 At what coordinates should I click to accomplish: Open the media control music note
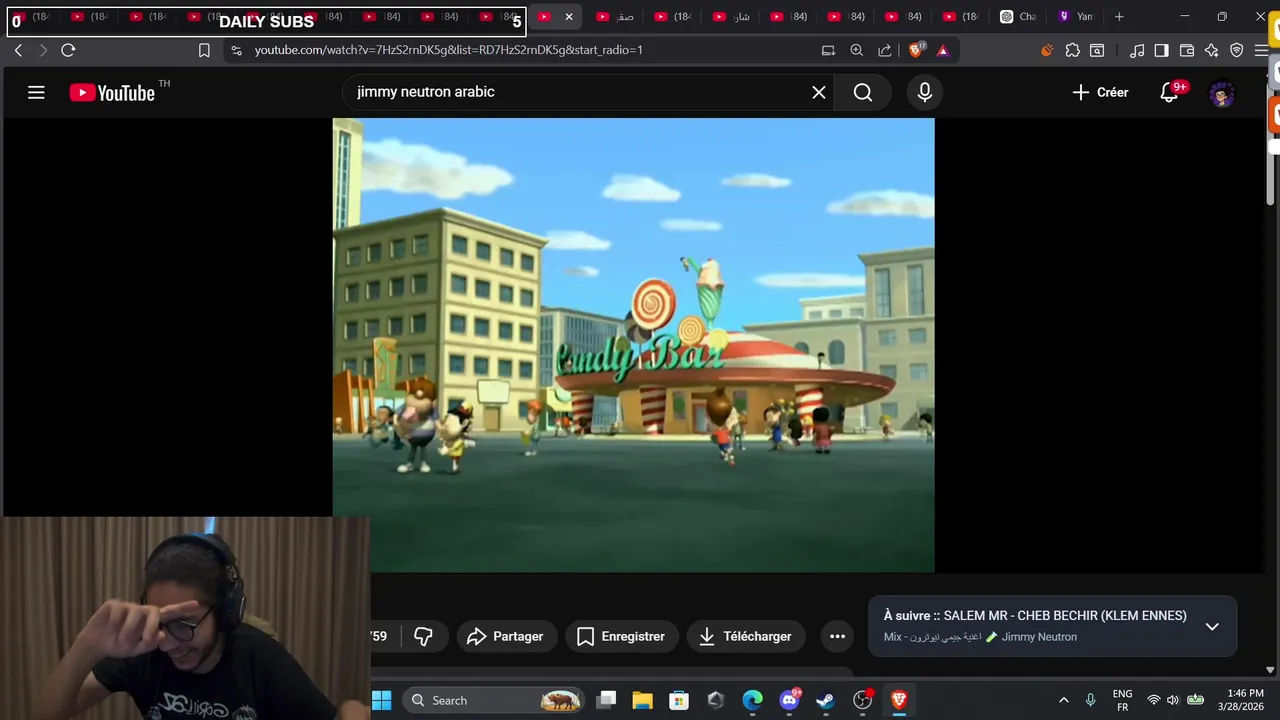click(x=1137, y=50)
